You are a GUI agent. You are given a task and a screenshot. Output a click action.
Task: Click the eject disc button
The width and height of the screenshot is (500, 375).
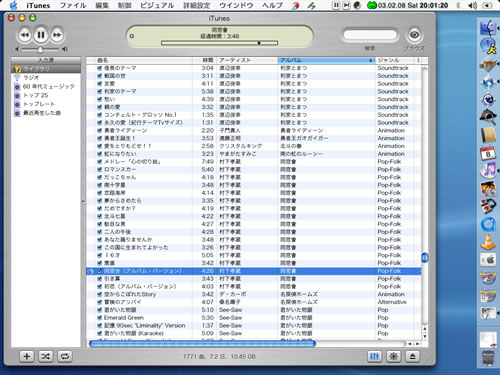tap(412, 356)
